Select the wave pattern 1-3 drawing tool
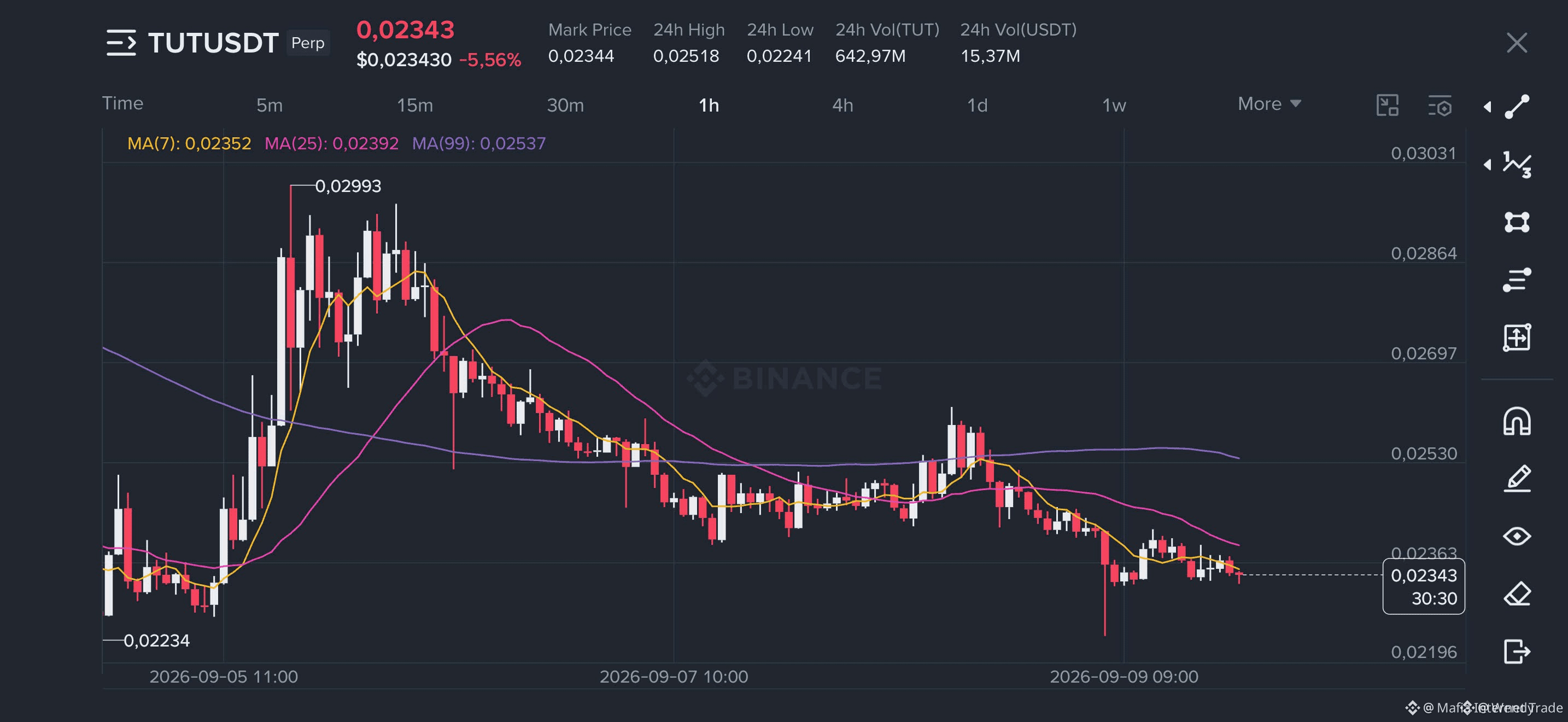This screenshot has width=1568, height=722. point(1517,165)
